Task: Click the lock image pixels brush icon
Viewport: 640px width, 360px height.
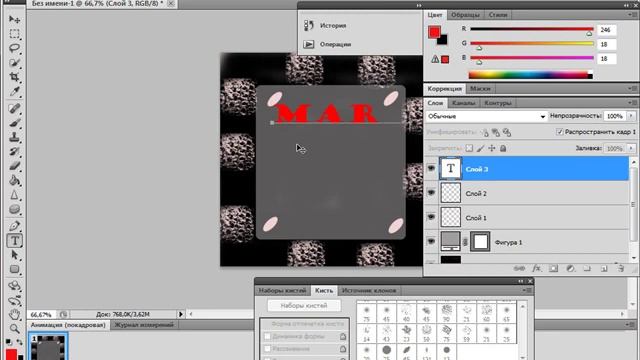Action: [x=480, y=148]
